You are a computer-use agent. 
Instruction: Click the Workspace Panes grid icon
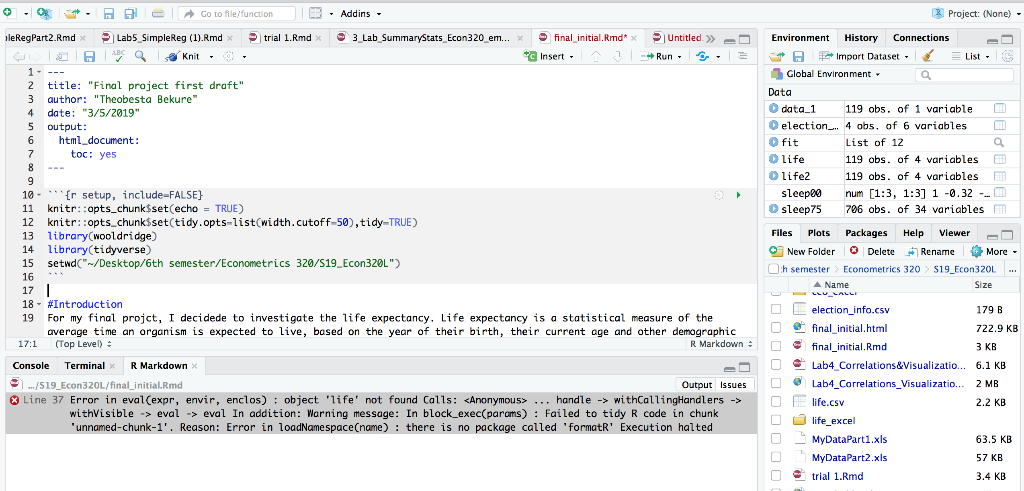(315, 13)
